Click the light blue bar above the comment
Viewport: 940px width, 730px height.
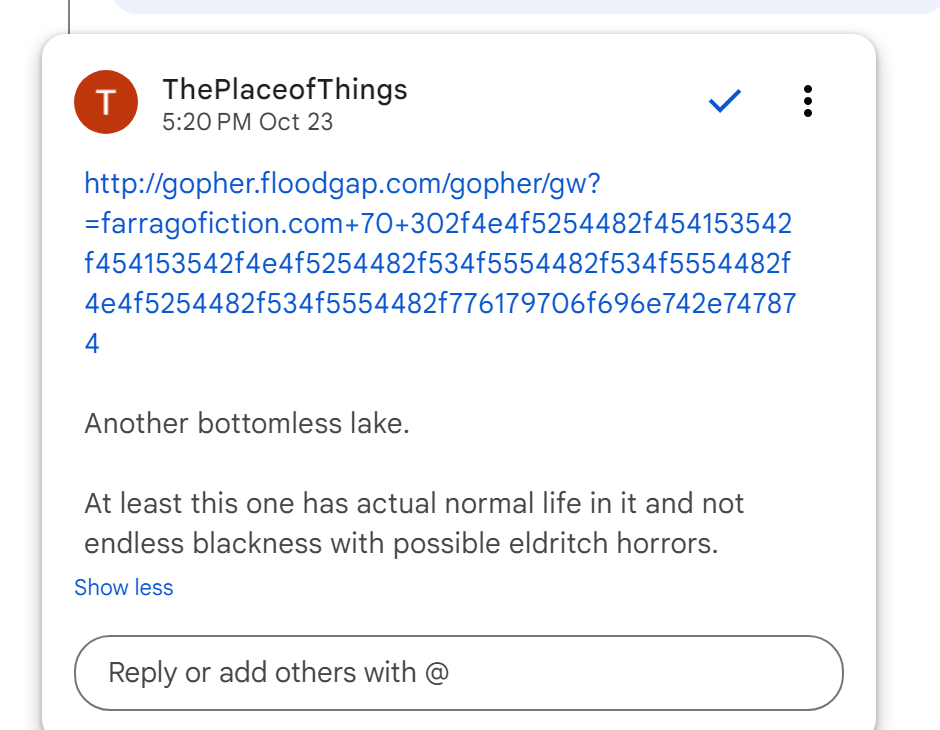coord(520,6)
